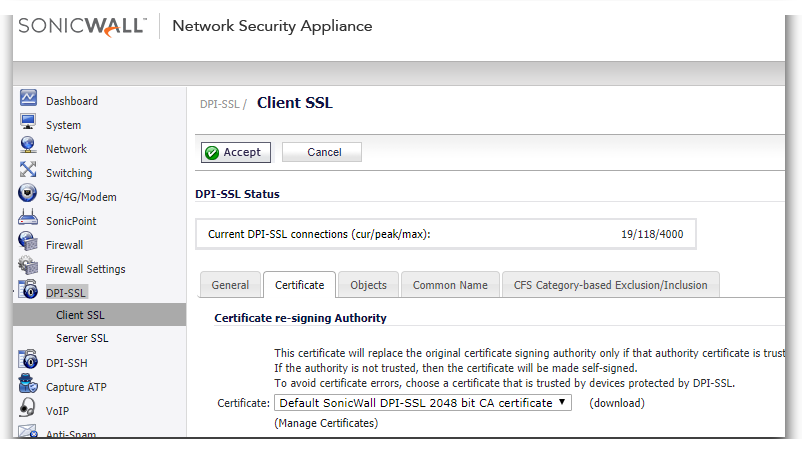This screenshot has width=802, height=454.
Task: Expand the Capture ATP section
Action: coord(76,387)
